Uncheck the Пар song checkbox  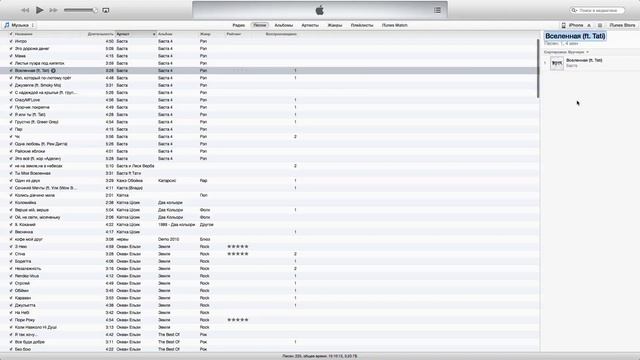click(x=11, y=129)
